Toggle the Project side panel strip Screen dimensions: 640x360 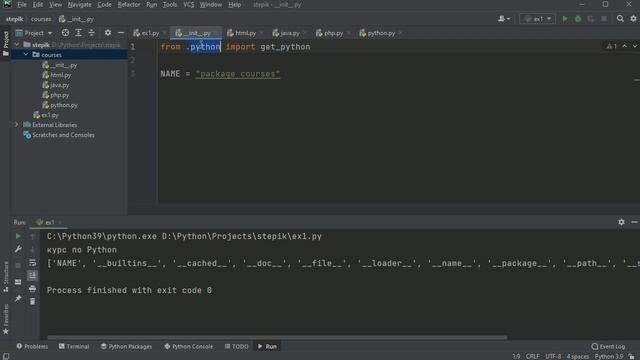(6, 44)
